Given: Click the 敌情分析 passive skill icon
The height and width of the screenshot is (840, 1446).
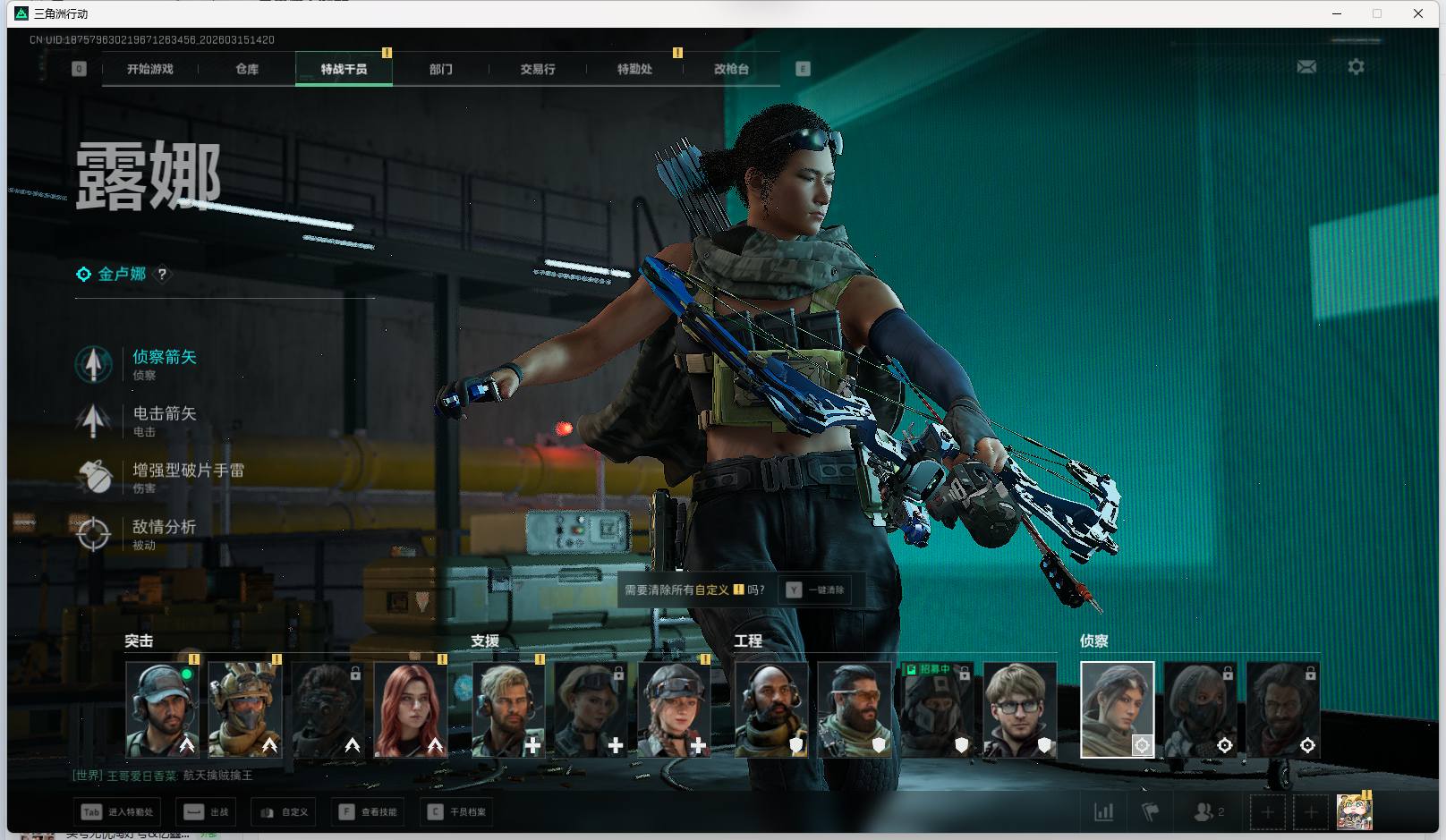Looking at the screenshot, I should [93, 534].
